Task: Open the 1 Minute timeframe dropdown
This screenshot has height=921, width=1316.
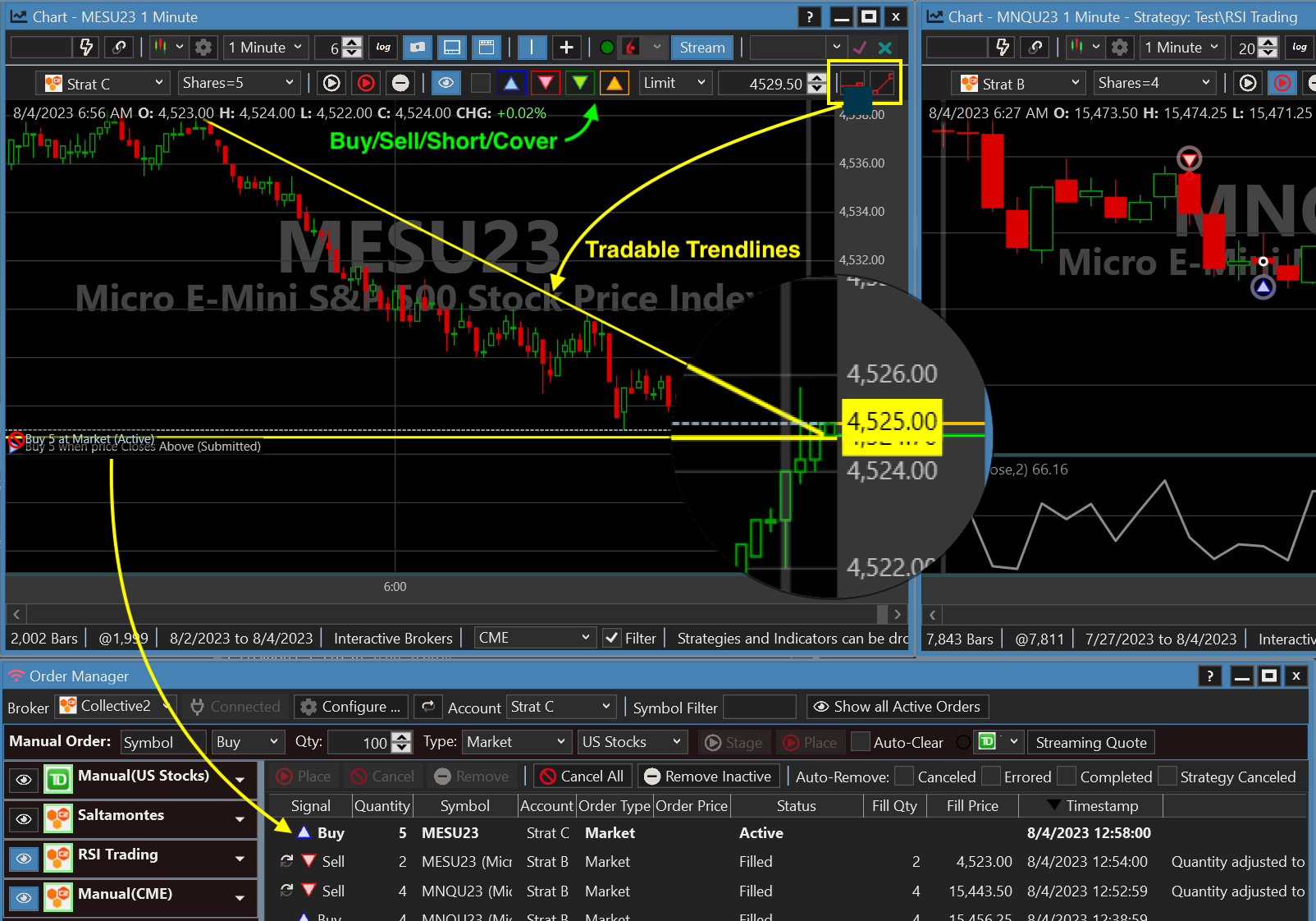Action: 265,48
